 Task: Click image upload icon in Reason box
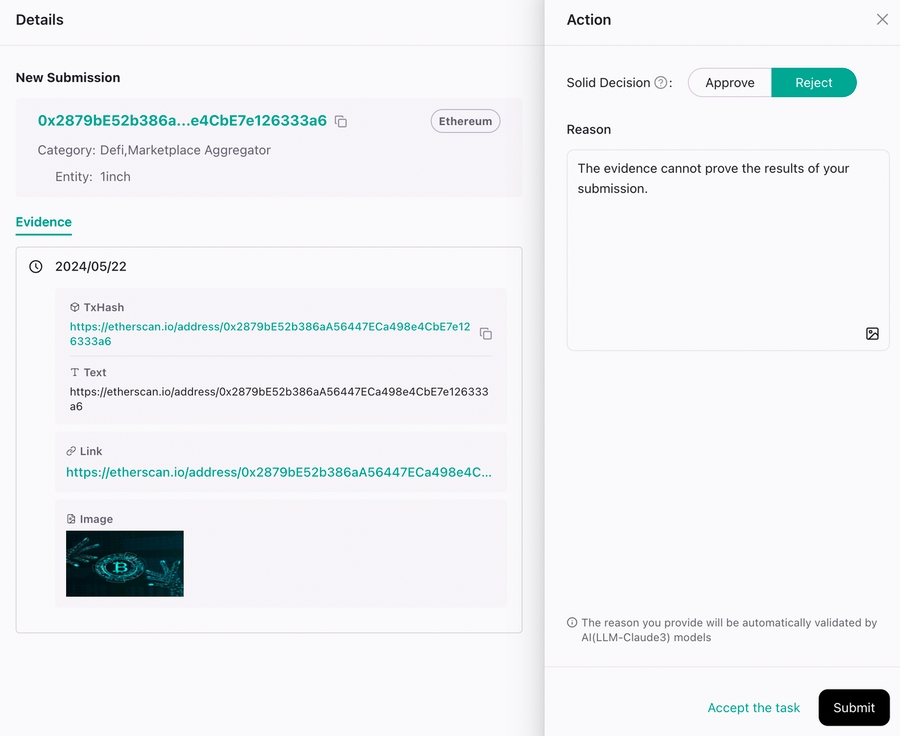point(872,334)
